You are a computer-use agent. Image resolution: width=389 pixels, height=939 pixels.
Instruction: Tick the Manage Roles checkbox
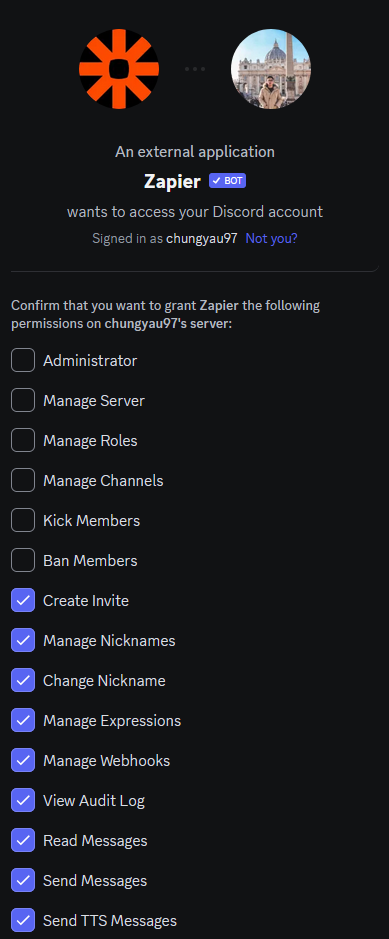(x=23, y=441)
